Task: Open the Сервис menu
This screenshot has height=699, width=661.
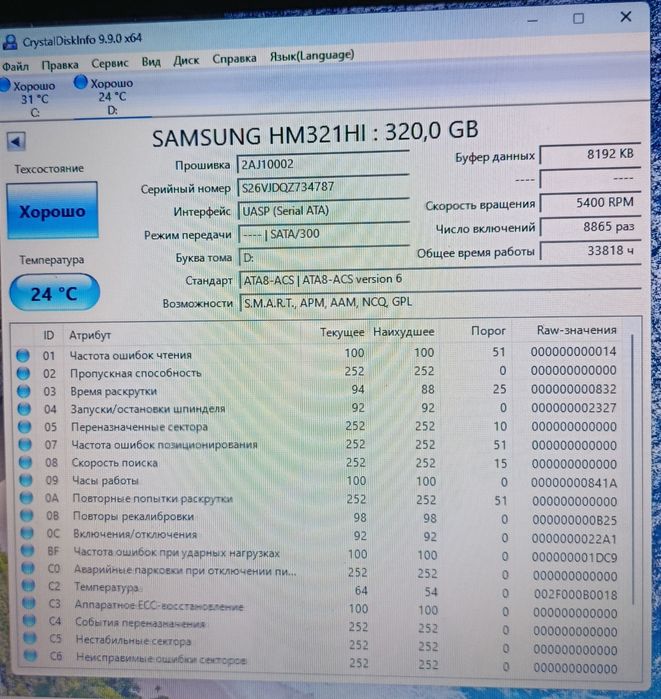Action: pos(110,64)
